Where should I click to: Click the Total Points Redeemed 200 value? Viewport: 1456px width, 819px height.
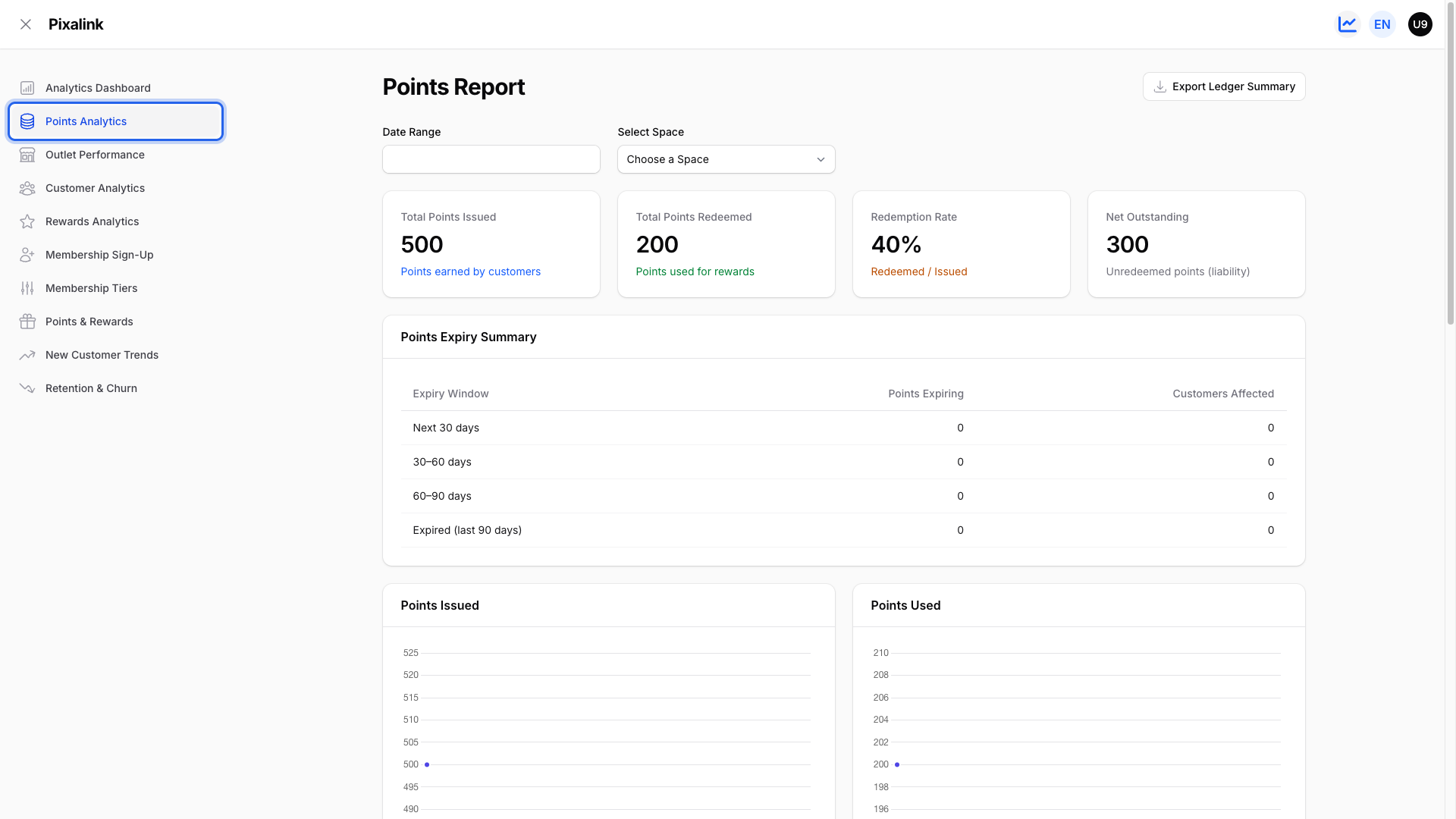(657, 245)
